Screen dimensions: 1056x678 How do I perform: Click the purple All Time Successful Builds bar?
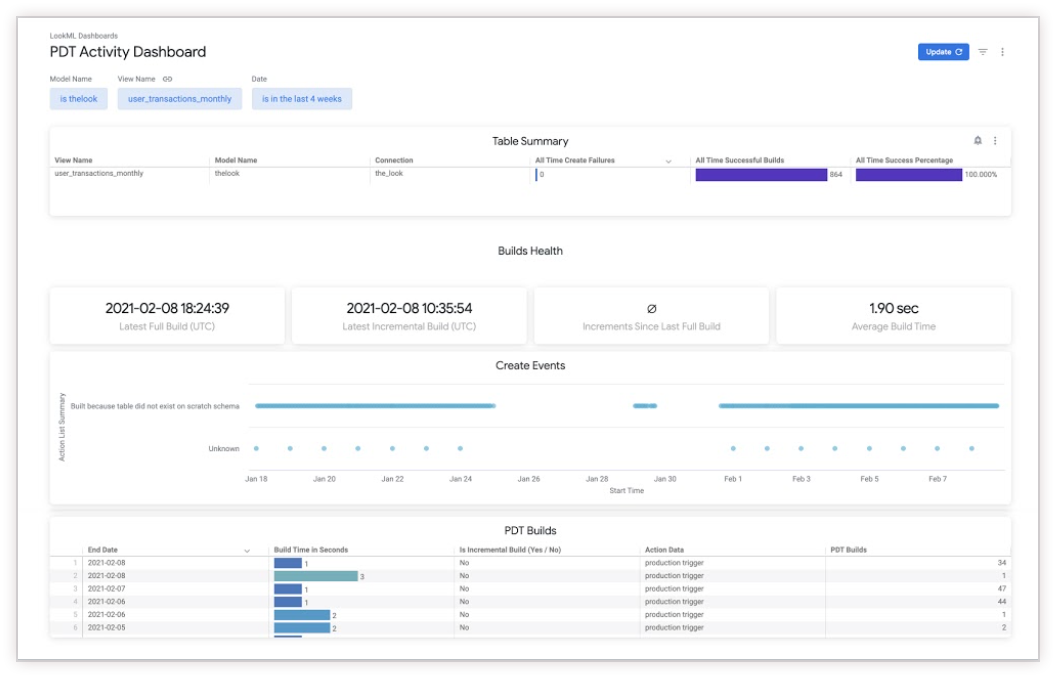(x=761, y=174)
